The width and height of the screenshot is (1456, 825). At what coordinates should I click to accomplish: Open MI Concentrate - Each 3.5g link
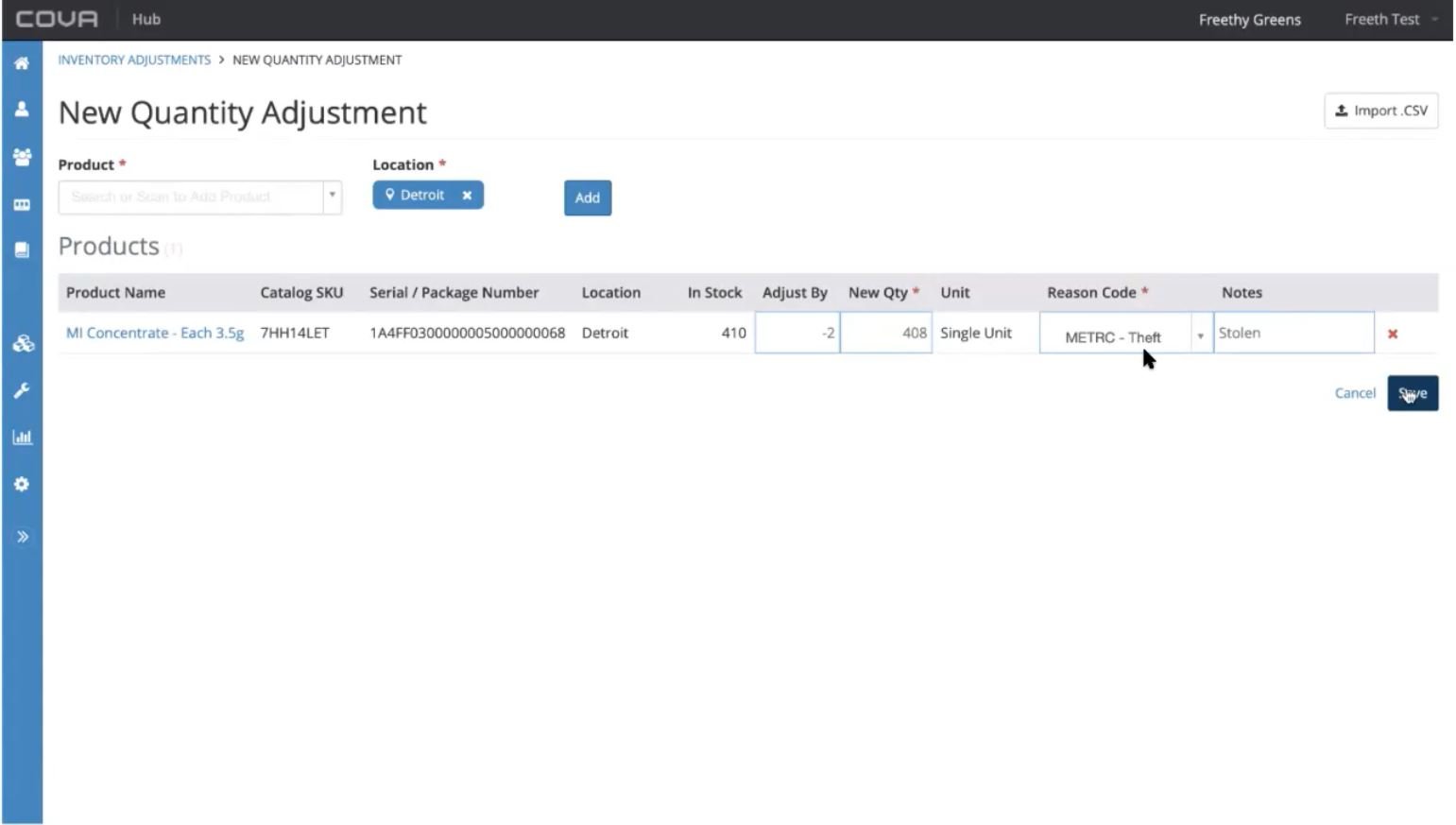[x=155, y=333]
